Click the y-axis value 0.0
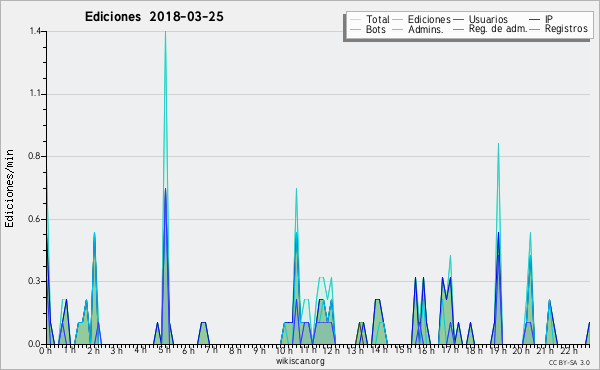Viewport: 600px width, 370px height. click(x=35, y=344)
